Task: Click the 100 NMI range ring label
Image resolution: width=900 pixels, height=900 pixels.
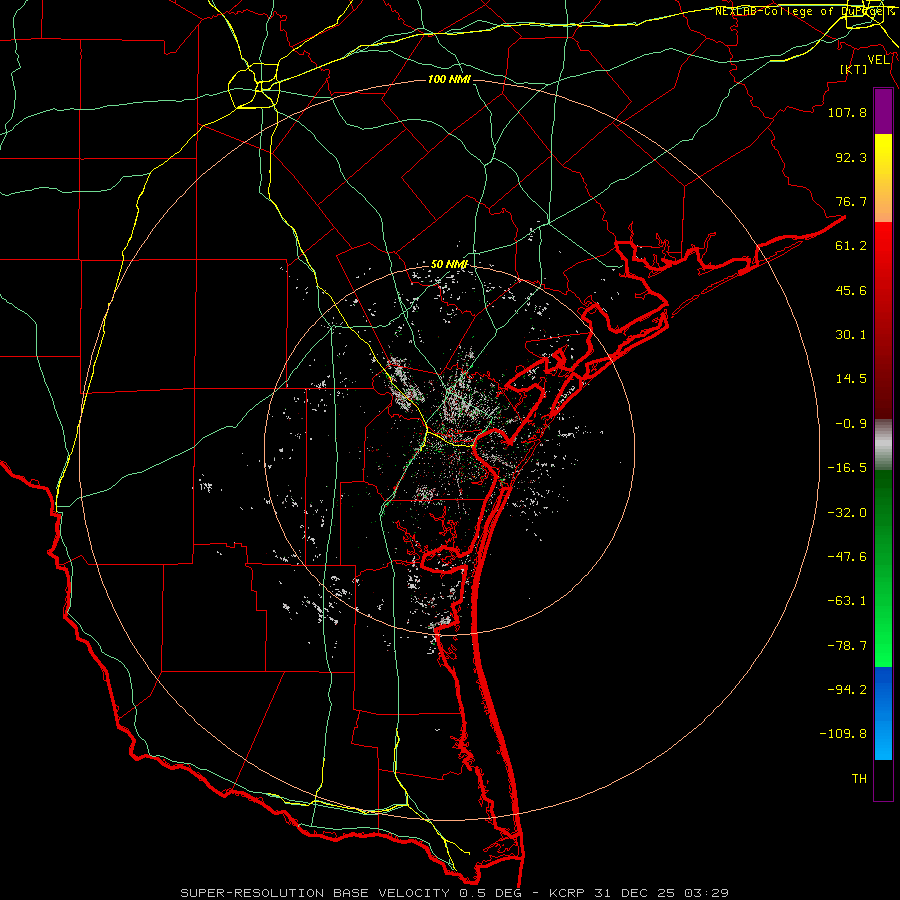Action: pyautogui.click(x=449, y=79)
